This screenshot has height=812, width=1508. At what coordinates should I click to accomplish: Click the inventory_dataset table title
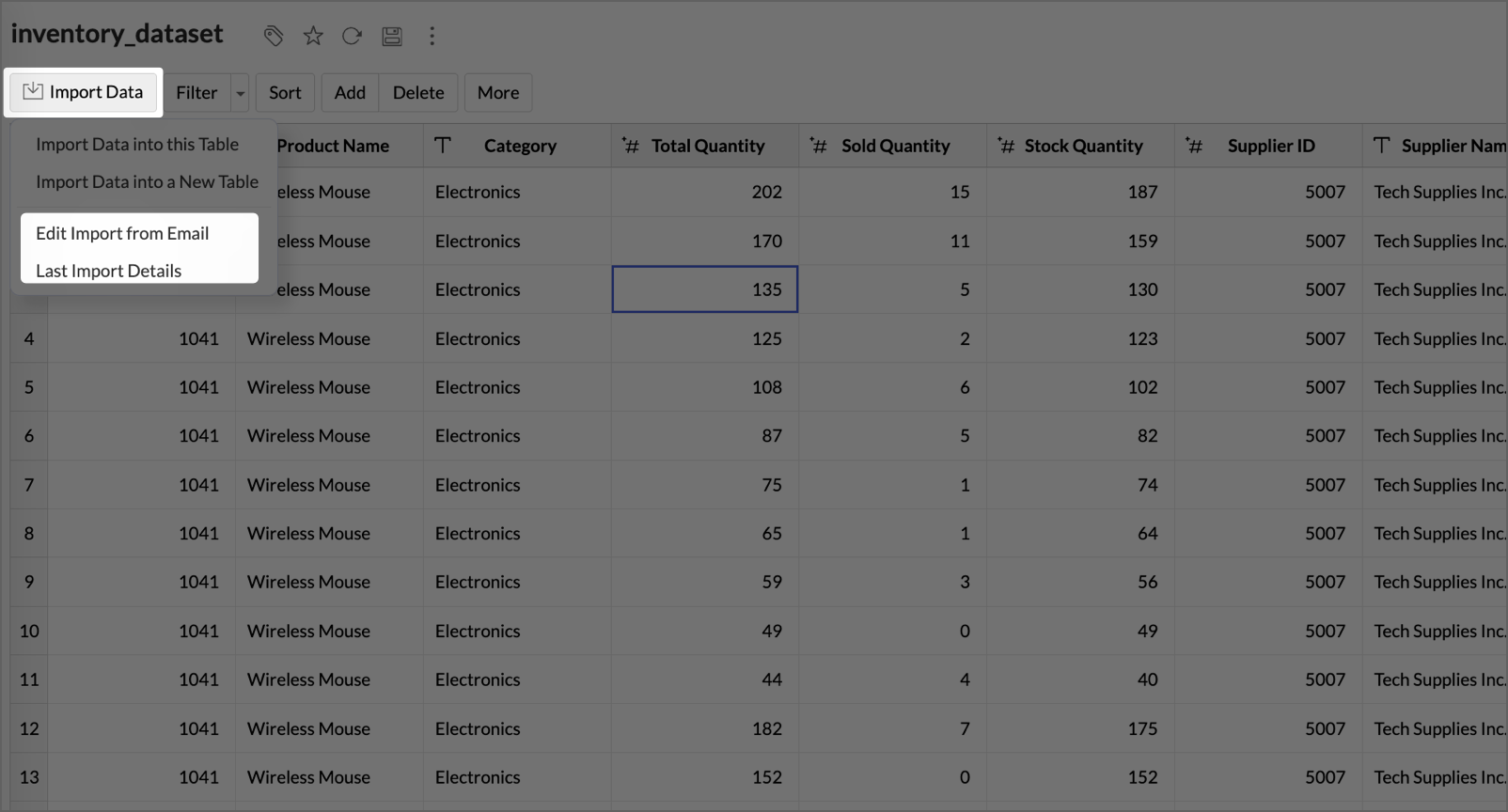pyautogui.click(x=117, y=34)
